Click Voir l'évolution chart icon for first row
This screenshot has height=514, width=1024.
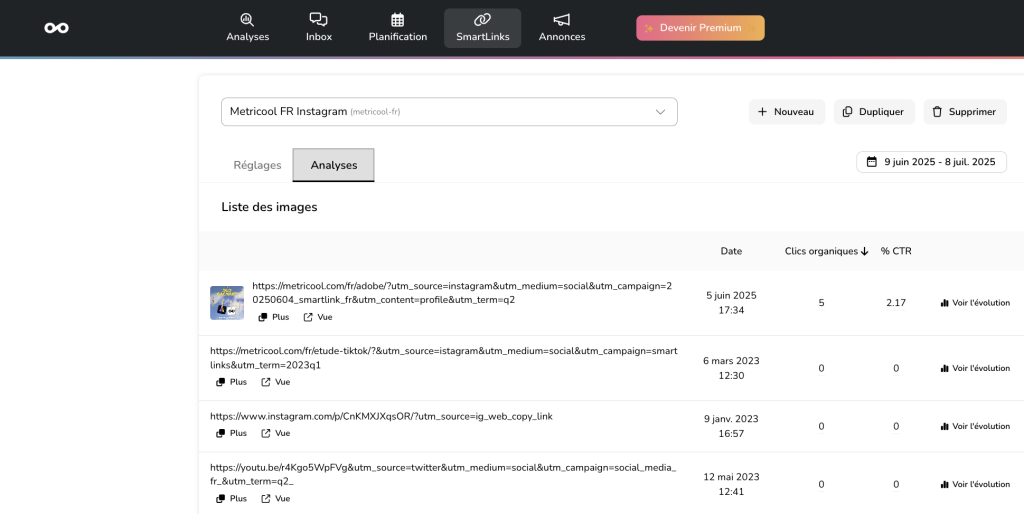(x=944, y=303)
